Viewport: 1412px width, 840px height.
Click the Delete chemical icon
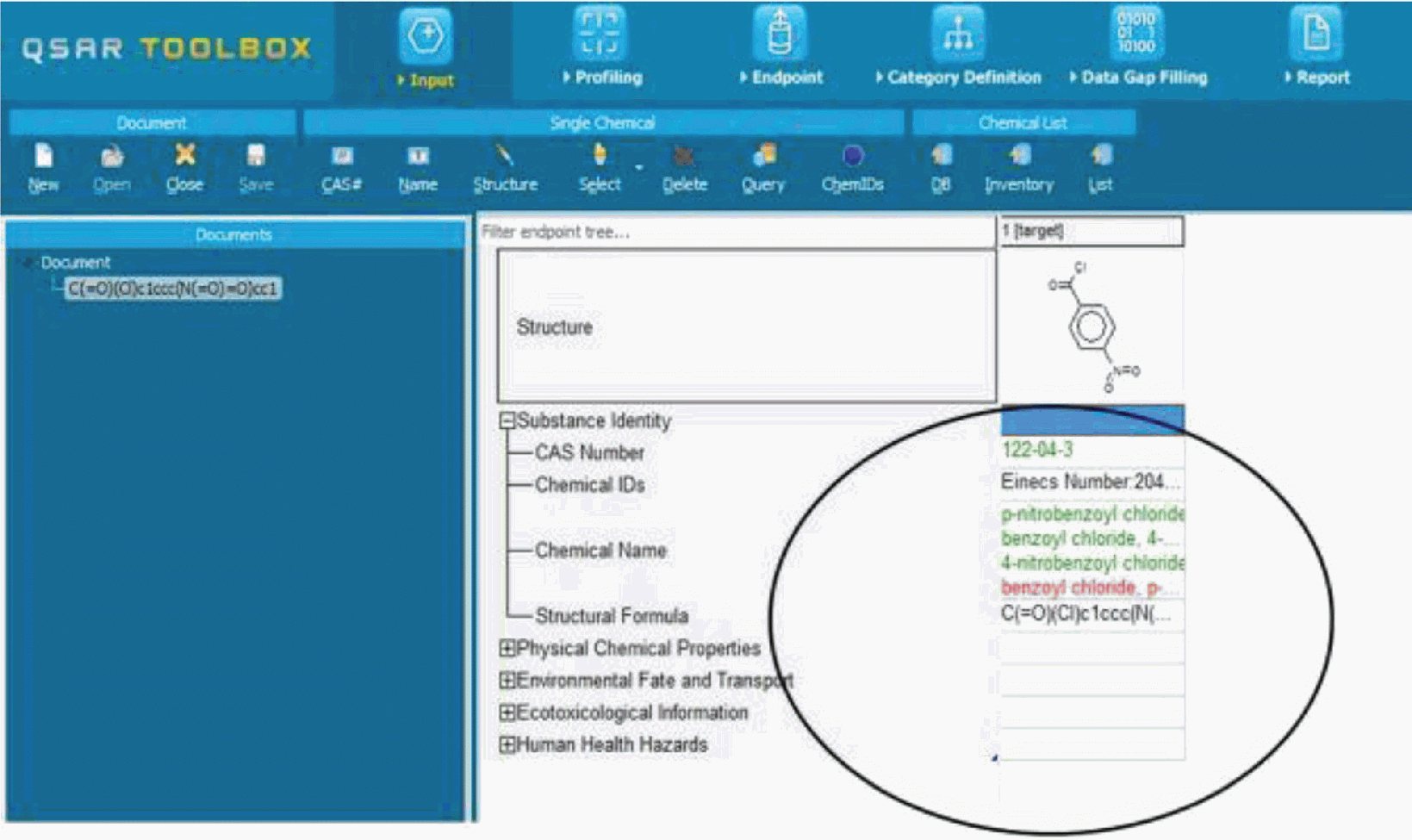pos(684,166)
